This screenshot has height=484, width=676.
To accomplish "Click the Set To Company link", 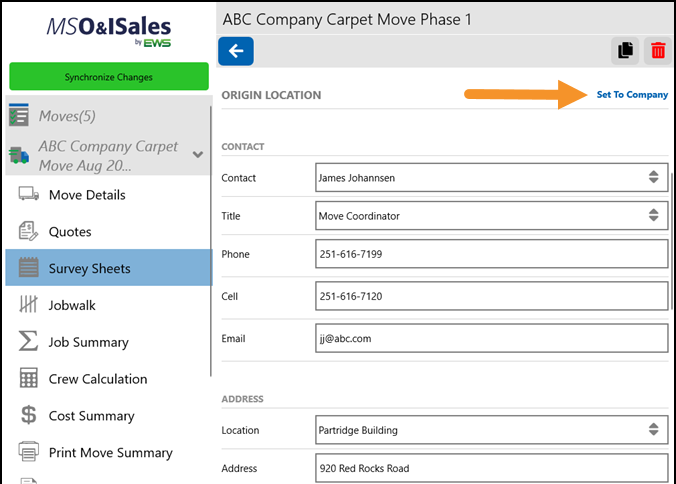I will (632, 95).
